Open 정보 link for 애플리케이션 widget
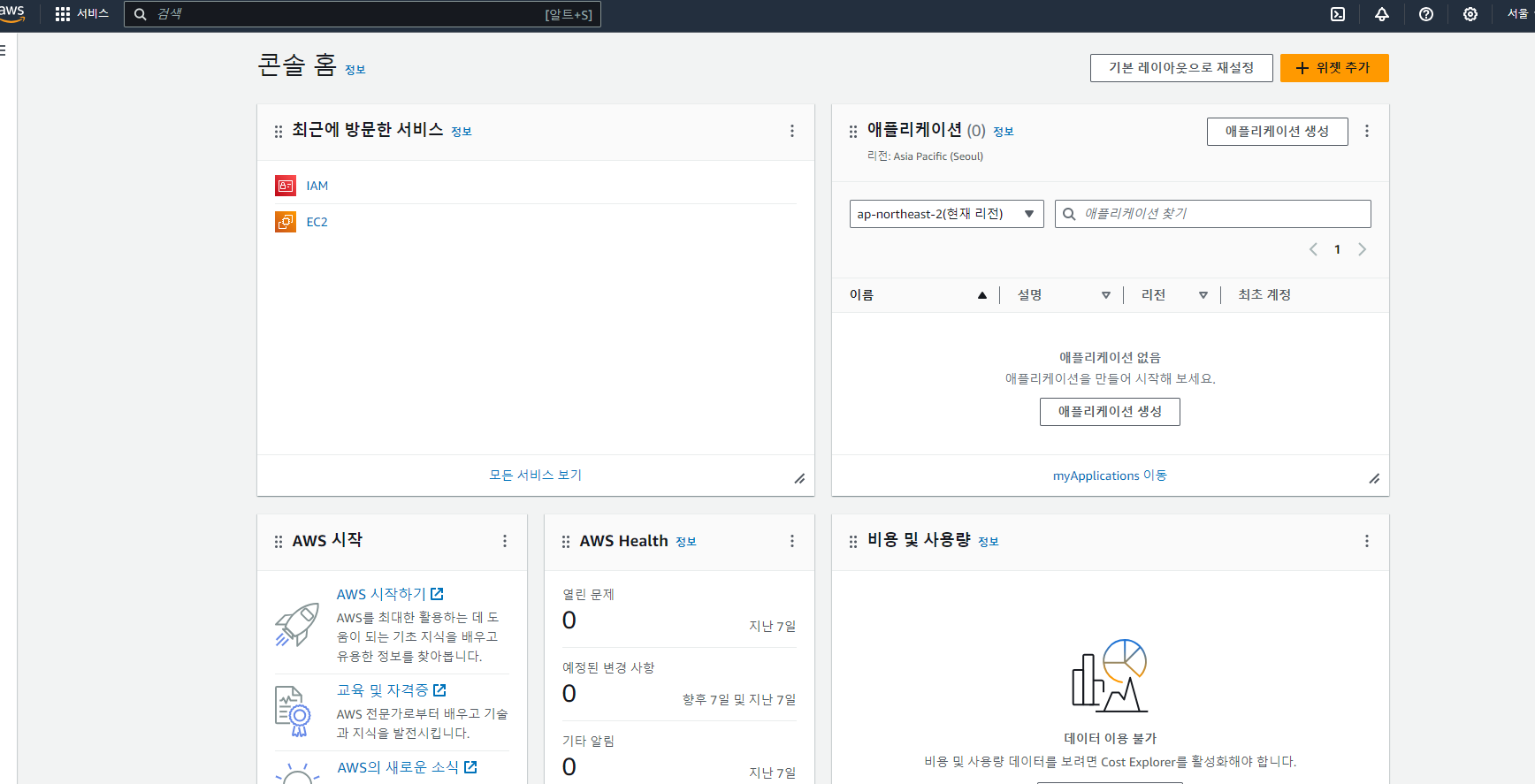The height and width of the screenshot is (784, 1535). [1004, 132]
